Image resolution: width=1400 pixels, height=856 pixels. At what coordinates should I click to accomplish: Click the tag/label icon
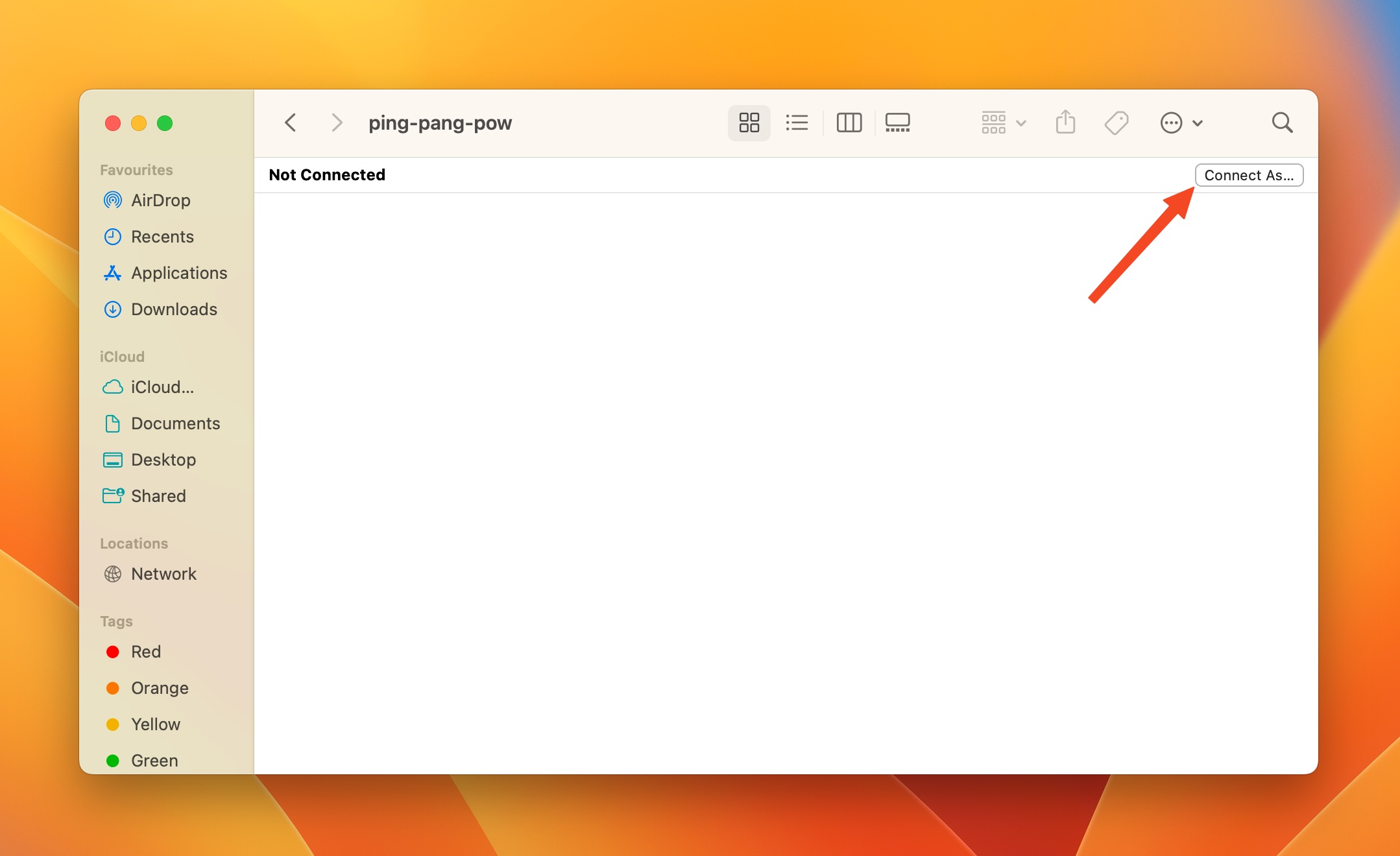coord(1116,121)
